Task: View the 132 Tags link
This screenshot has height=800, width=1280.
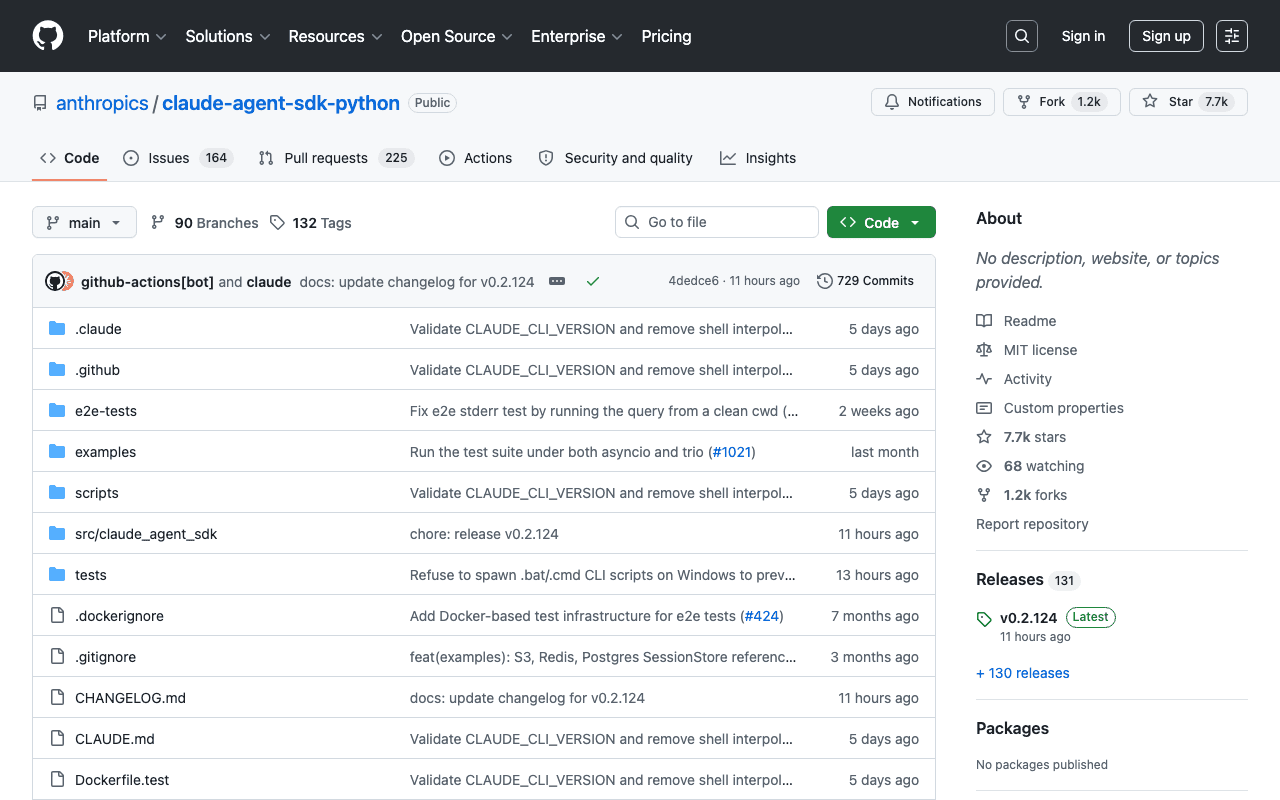Action: point(311,223)
